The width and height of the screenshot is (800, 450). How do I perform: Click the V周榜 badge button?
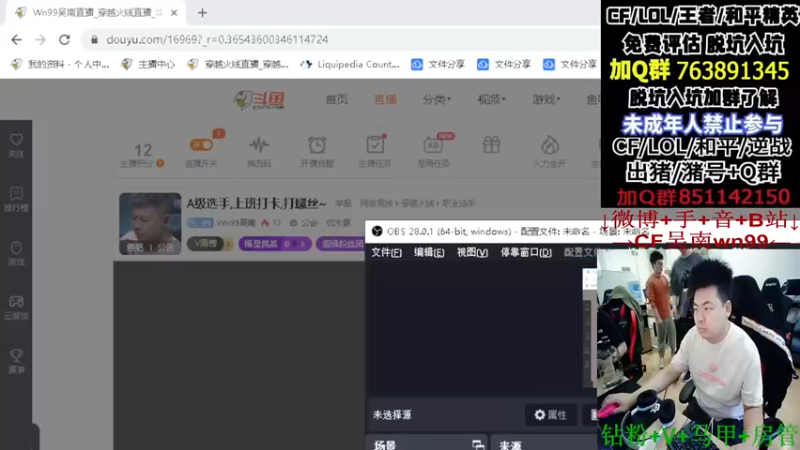click(x=209, y=244)
